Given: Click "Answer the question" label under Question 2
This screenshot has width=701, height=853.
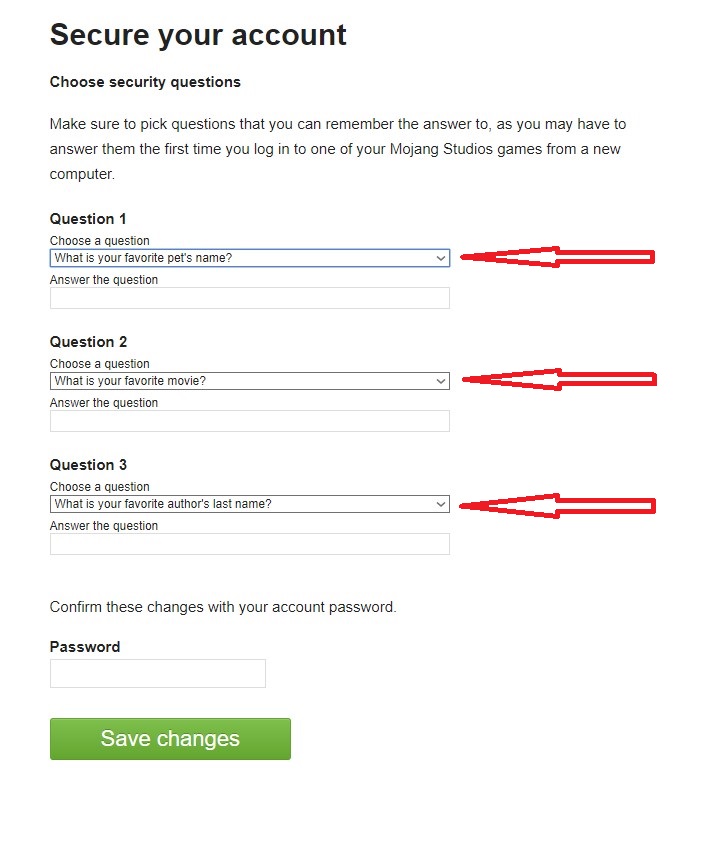Looking at the screenshot, I should [x=104, y=403].
